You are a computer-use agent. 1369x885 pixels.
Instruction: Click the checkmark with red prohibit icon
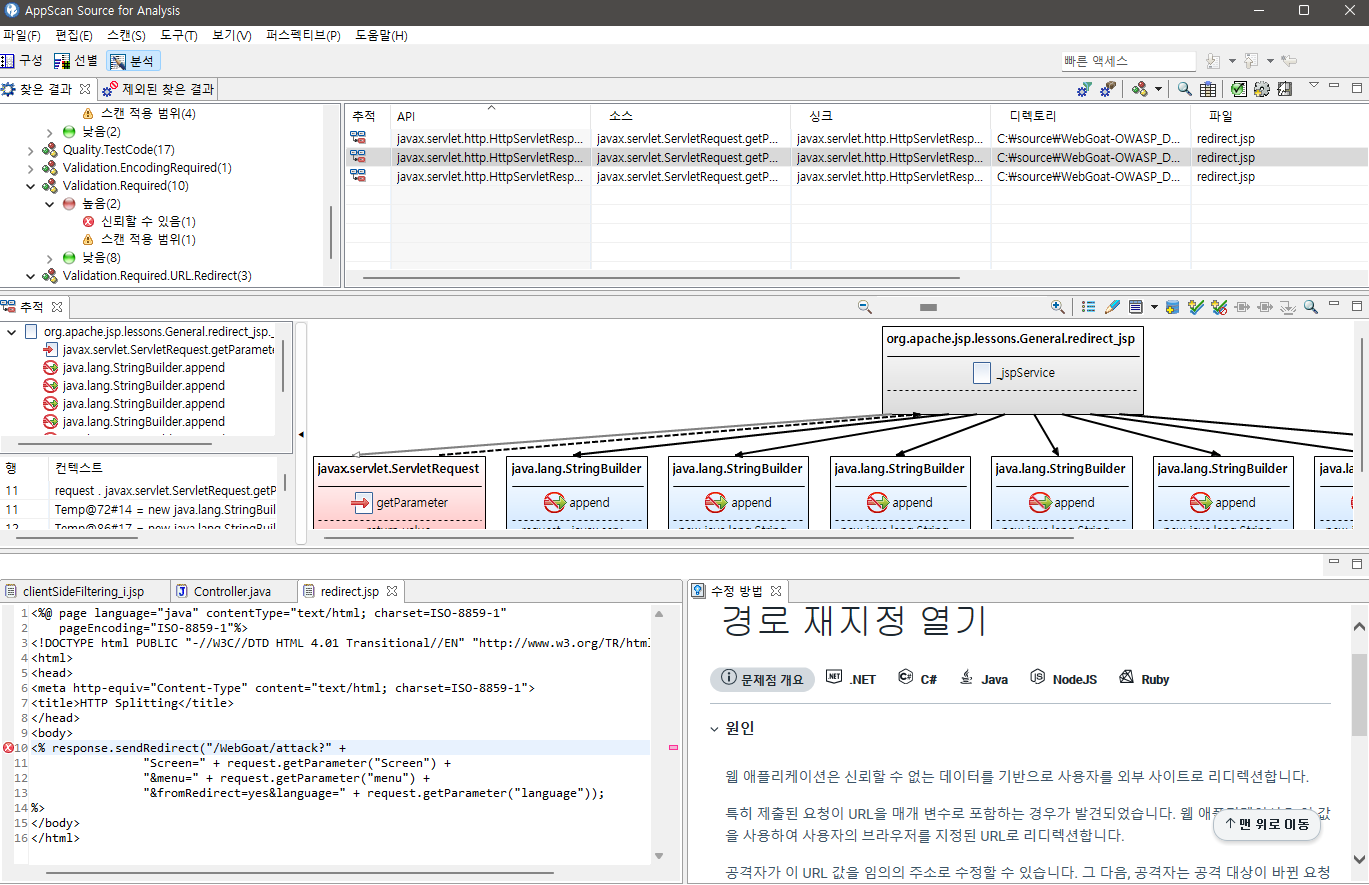click(1219, 307)
